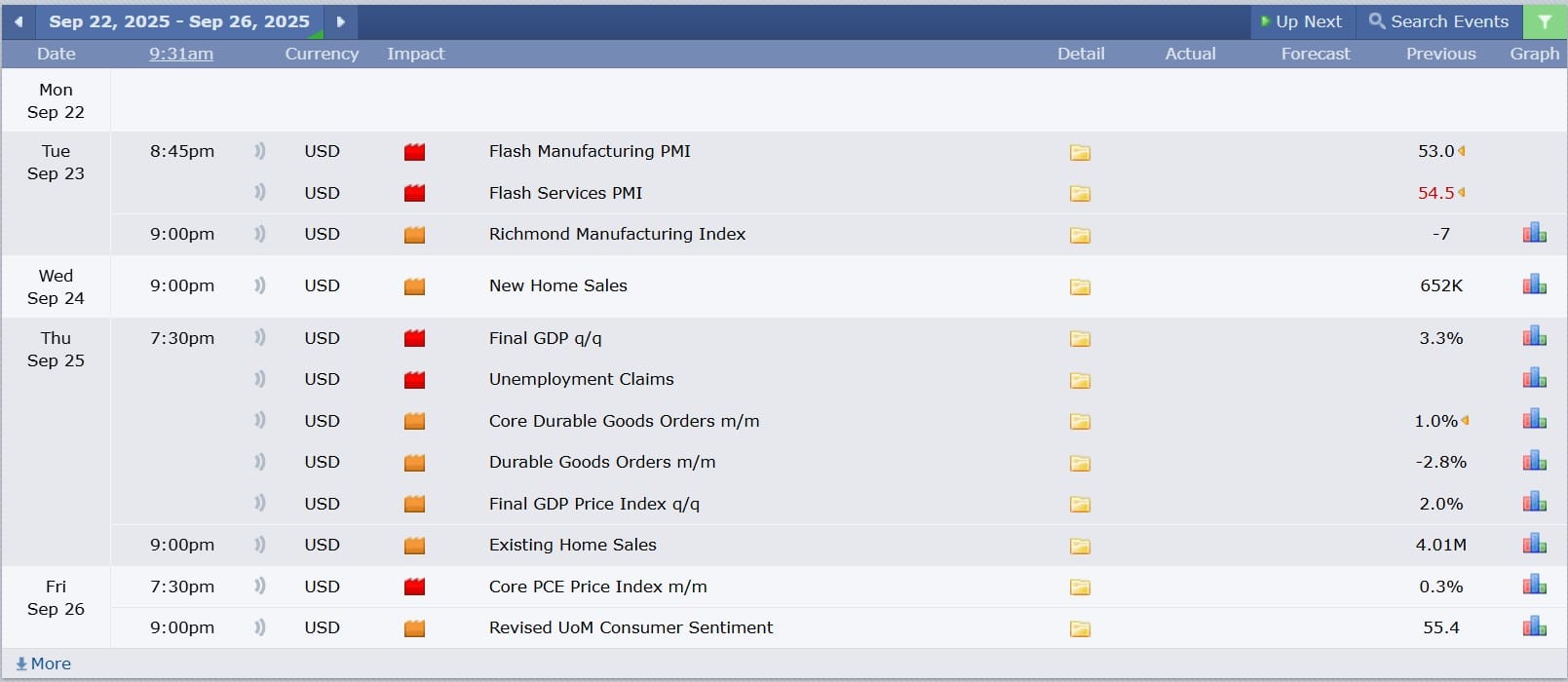This screenshot has width=1568, height=682.
Task: Open graph for Revised UoM Consumer Sentiment
Action: pyautogui.click(x=1534, y=627)
